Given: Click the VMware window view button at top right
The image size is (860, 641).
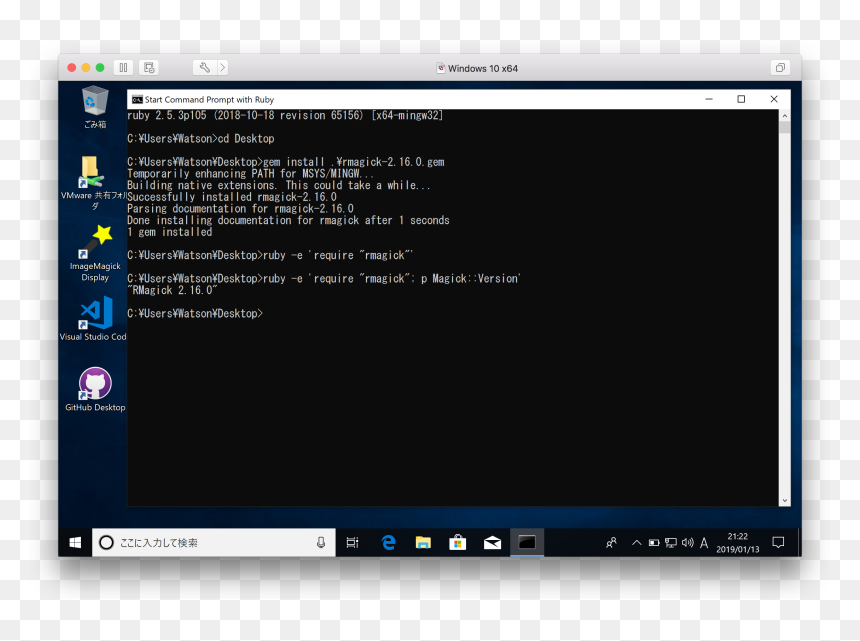Looking at the screenshot, I should click(x=780, y=67).
